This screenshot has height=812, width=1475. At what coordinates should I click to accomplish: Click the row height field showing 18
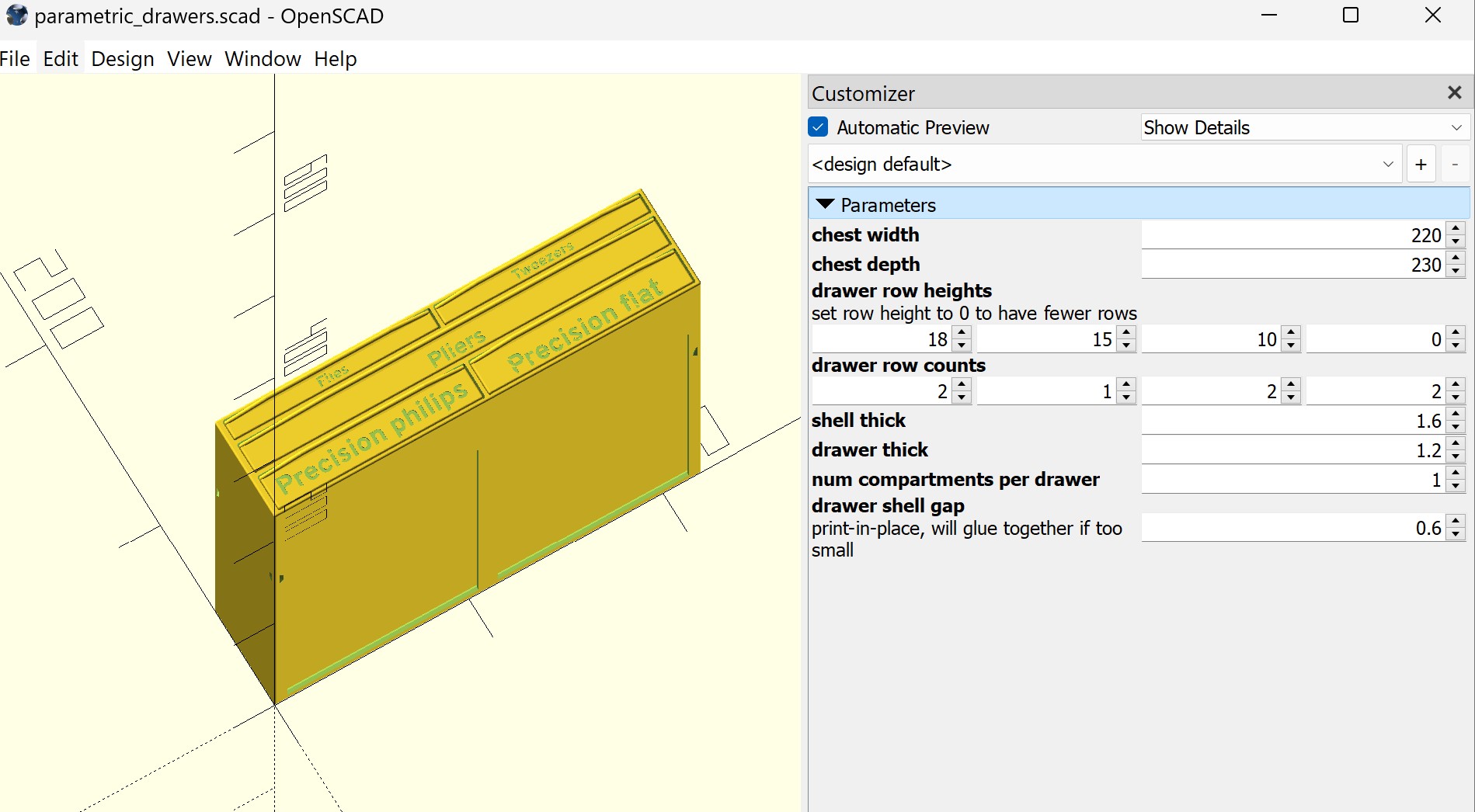(882, 339)
